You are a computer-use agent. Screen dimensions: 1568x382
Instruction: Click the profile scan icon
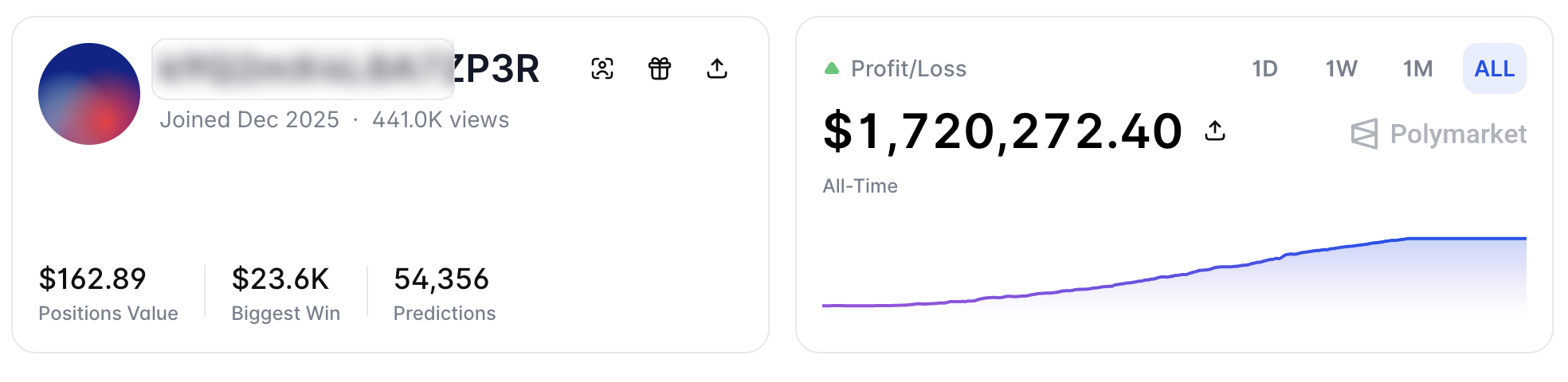coord(602,69)
